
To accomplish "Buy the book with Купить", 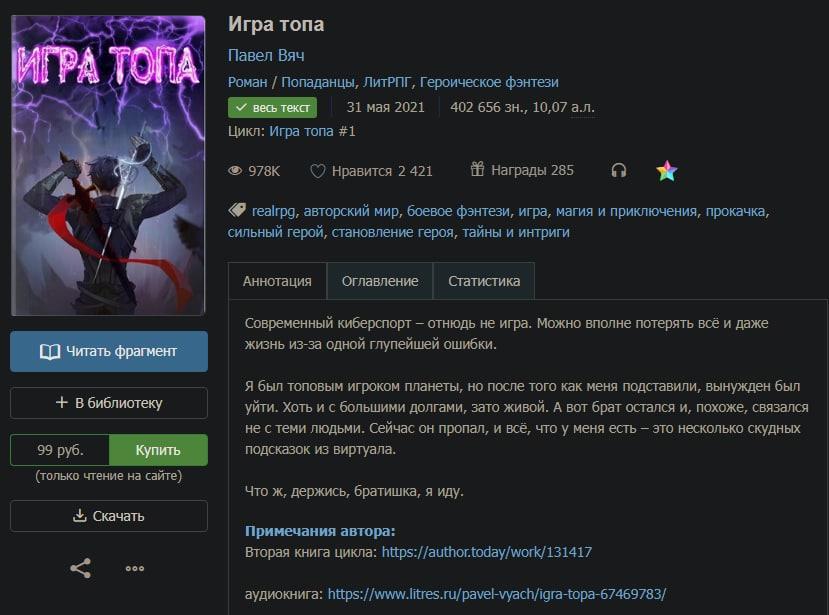I will (158, 450).
